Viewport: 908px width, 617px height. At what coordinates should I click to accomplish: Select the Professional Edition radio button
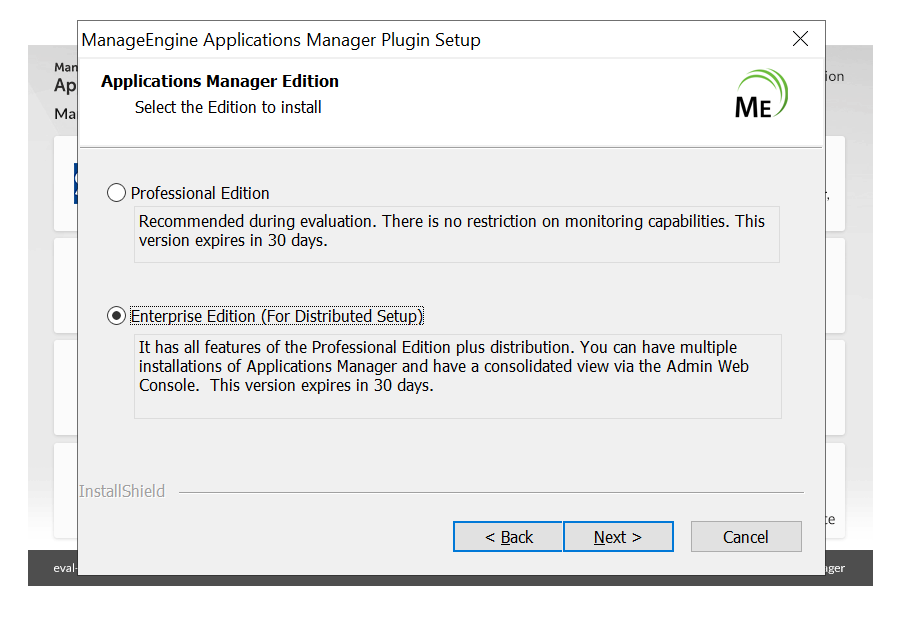116,193
